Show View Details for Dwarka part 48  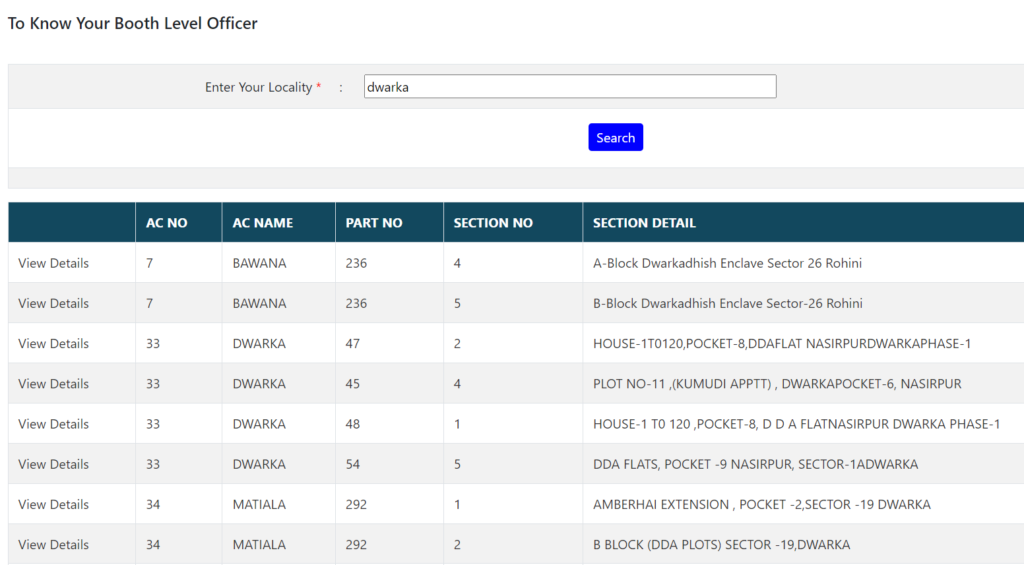point(54,424)
